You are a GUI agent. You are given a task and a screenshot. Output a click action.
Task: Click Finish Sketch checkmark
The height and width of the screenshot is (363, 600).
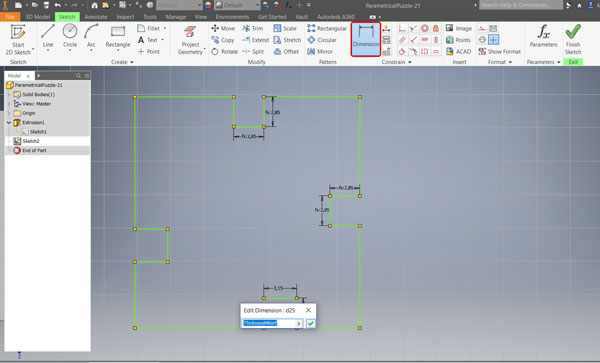(573, 39)
